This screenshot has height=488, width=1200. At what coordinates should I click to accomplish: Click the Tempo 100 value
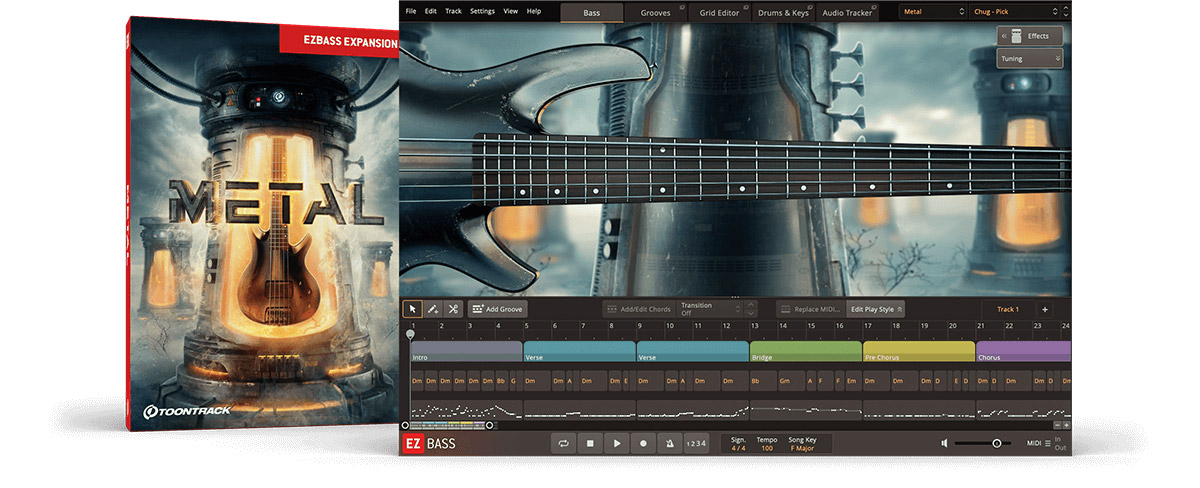pos(767,448)
